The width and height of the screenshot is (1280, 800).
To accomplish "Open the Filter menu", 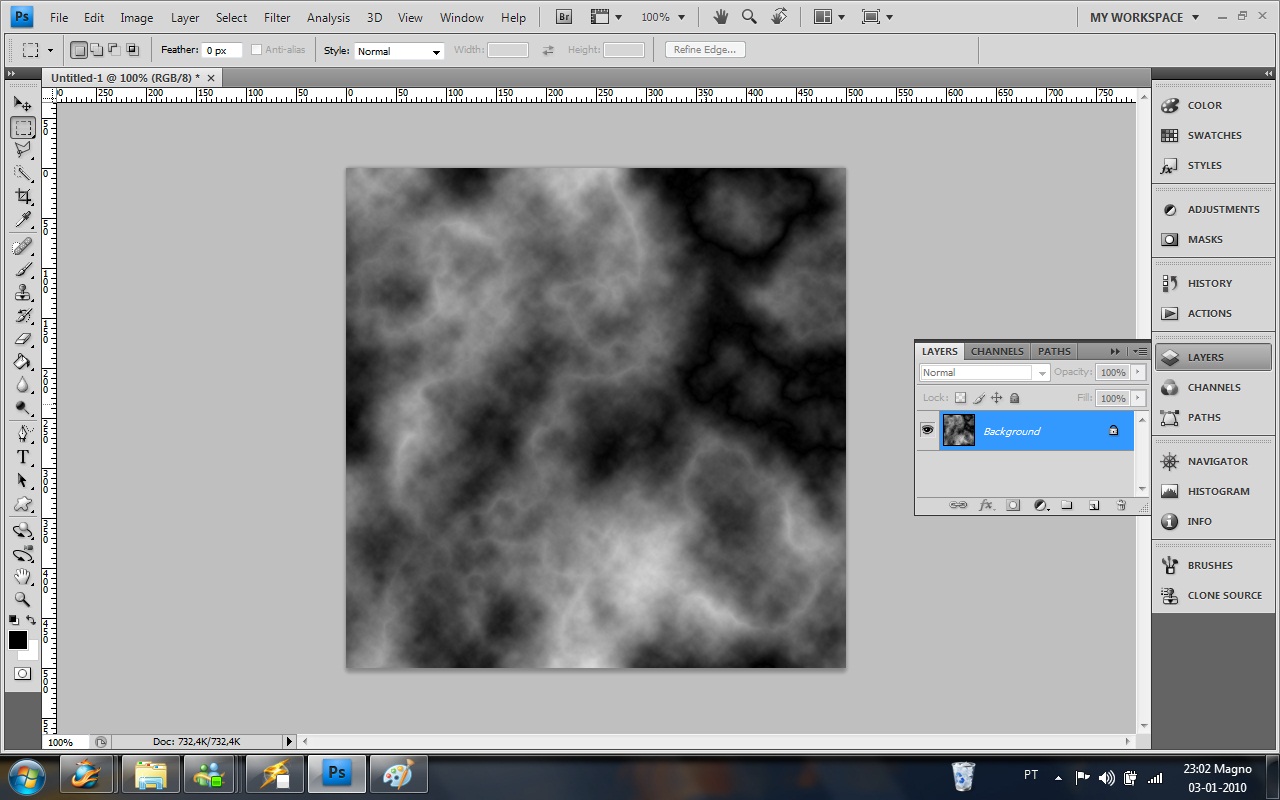I will tap(277, 18).
